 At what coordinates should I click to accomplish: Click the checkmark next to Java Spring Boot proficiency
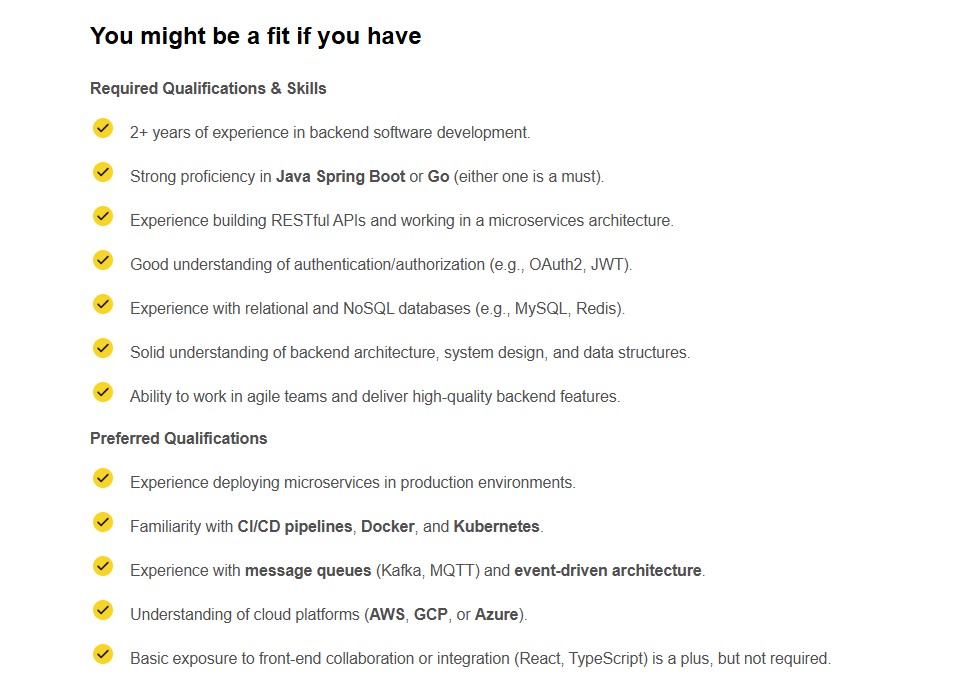[x=103, y=173]
